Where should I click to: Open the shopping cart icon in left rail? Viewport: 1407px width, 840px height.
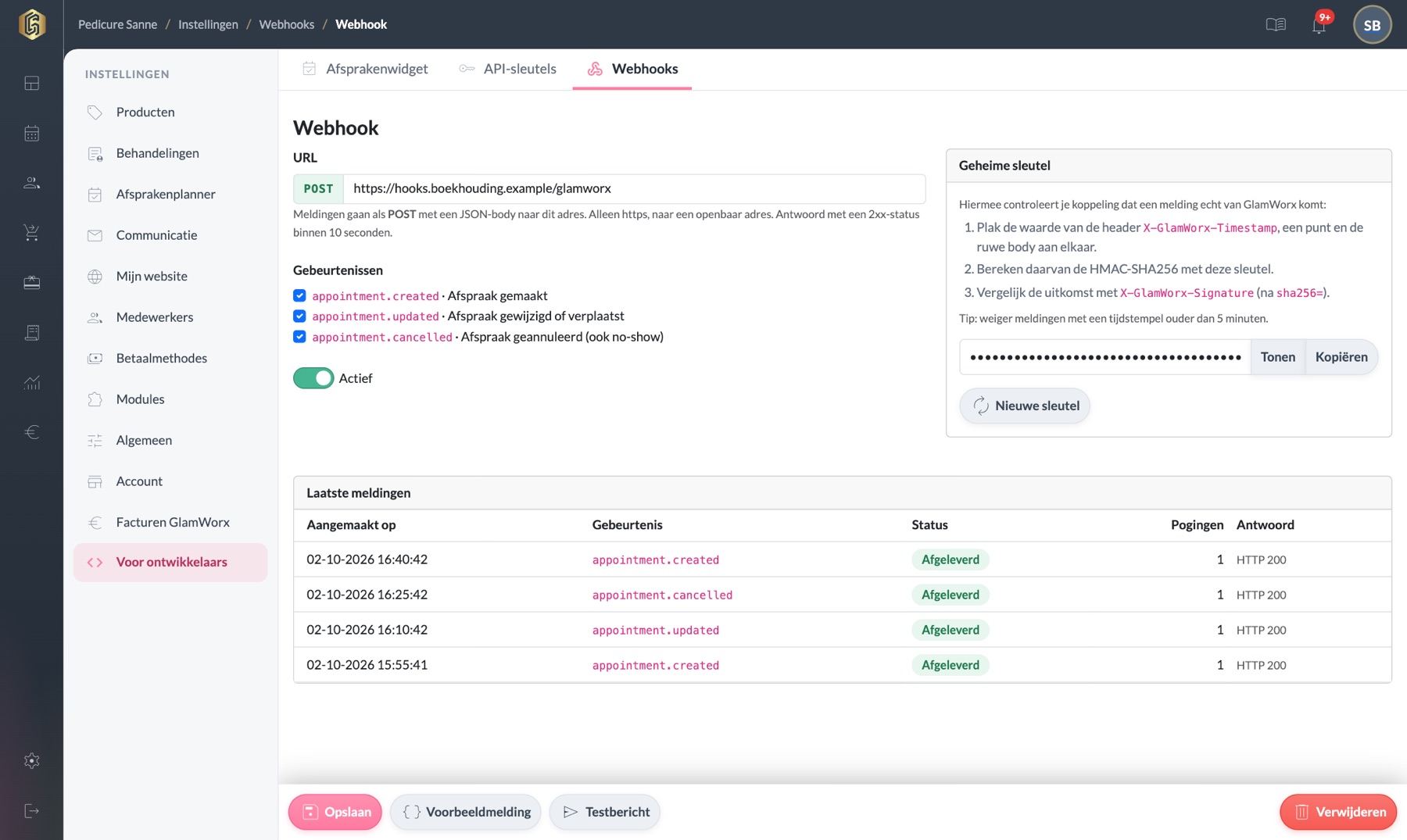pos(32,233)
